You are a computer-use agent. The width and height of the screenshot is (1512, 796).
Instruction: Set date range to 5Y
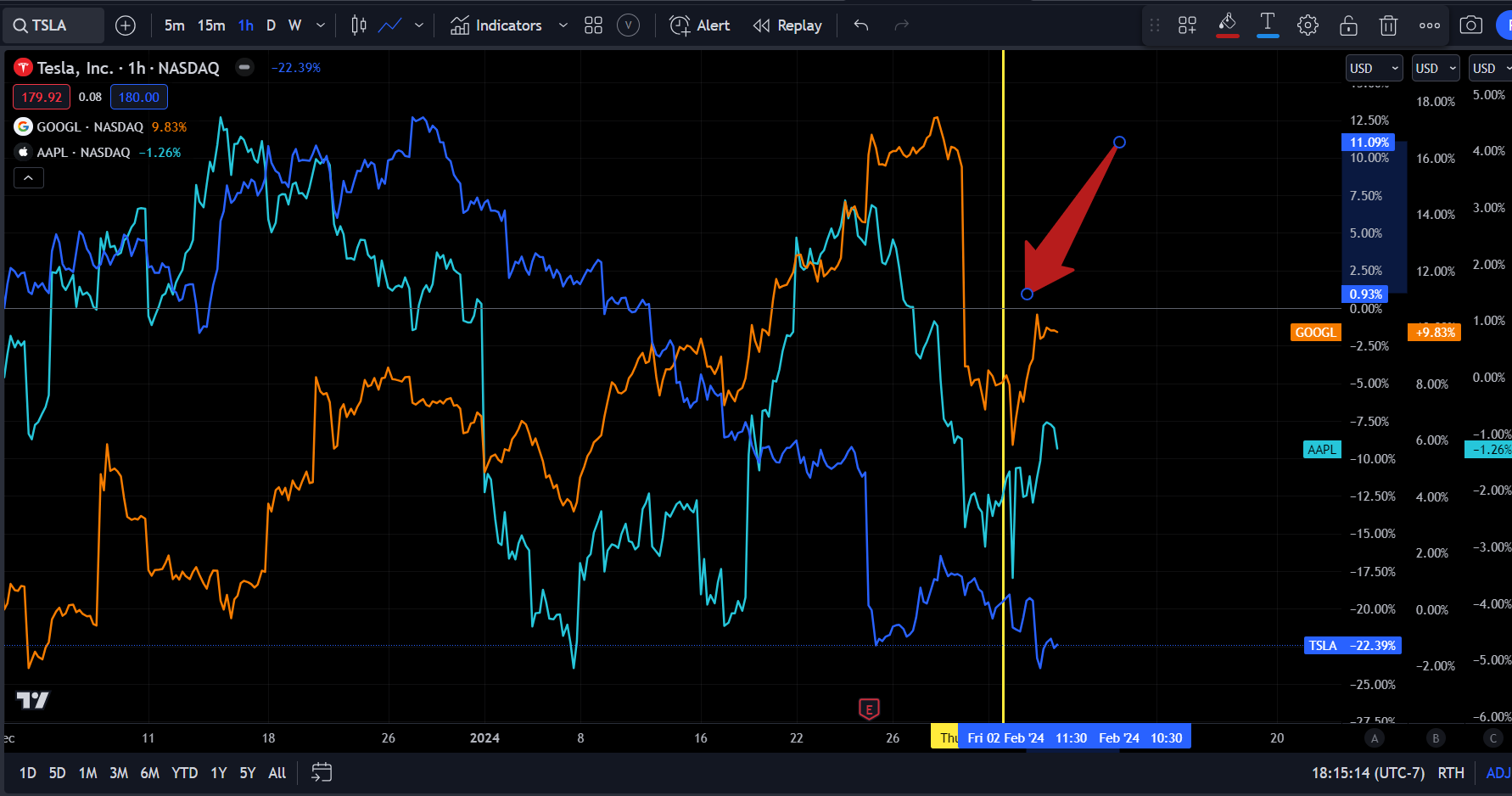(247, 772)
